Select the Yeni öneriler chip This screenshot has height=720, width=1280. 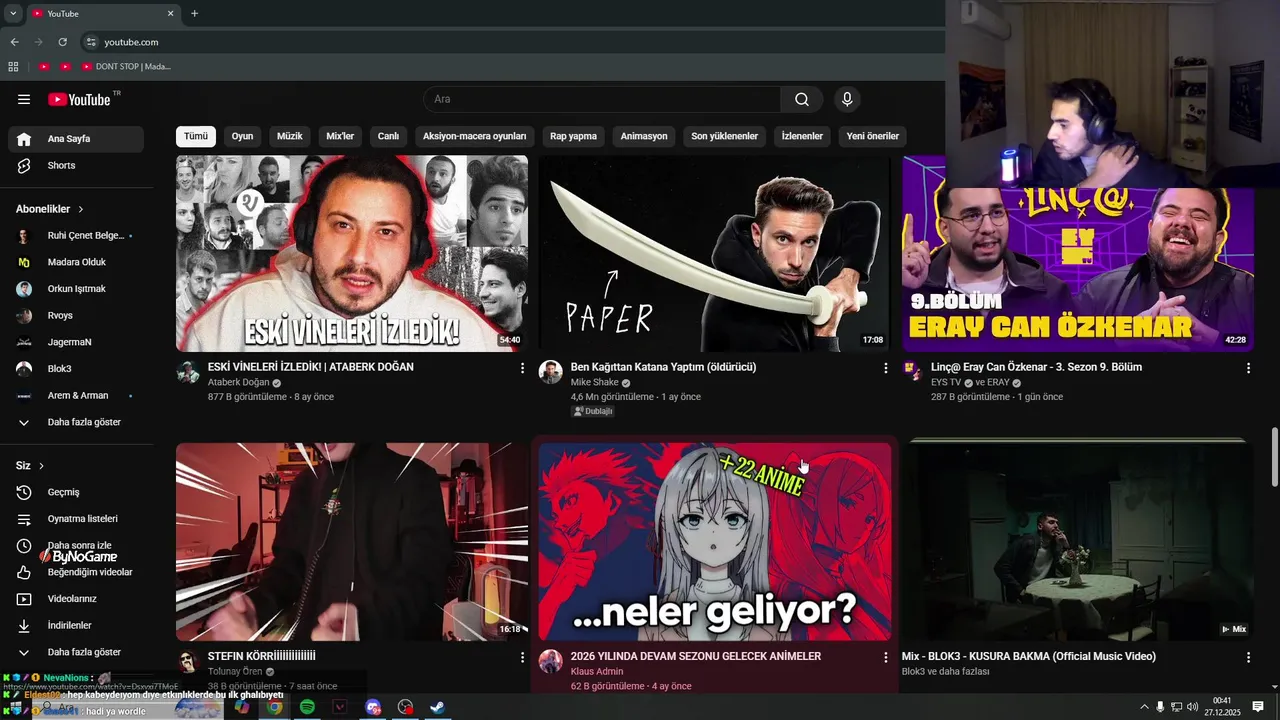coord(873,136)
